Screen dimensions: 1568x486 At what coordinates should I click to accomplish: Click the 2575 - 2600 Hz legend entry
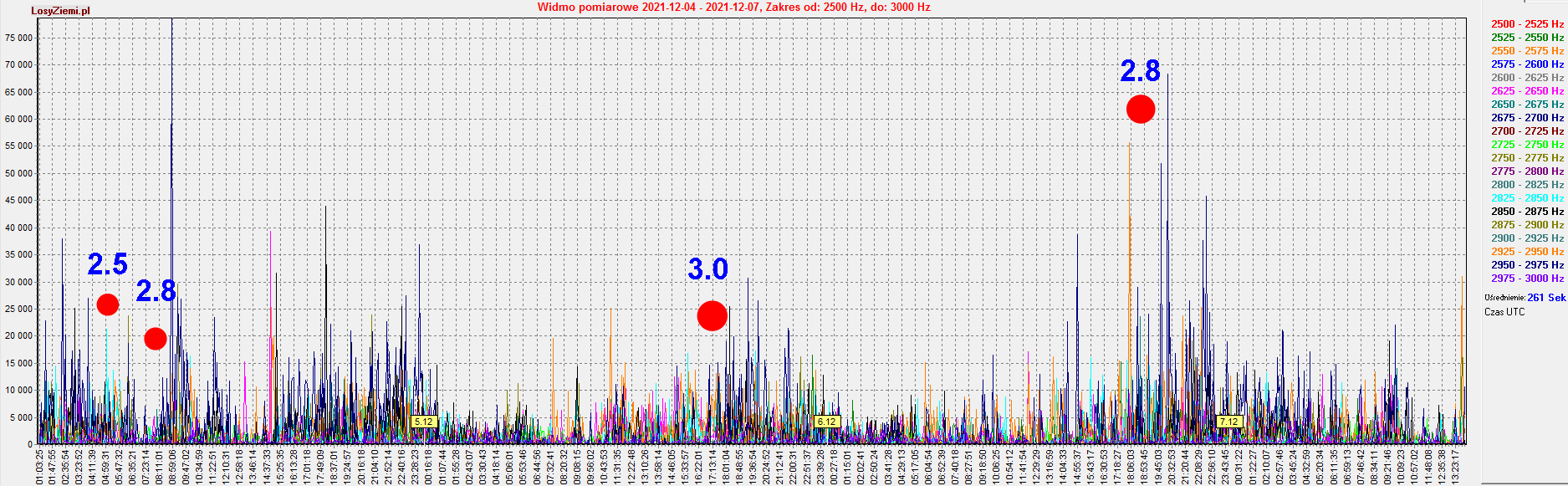tap(1527, 64)
